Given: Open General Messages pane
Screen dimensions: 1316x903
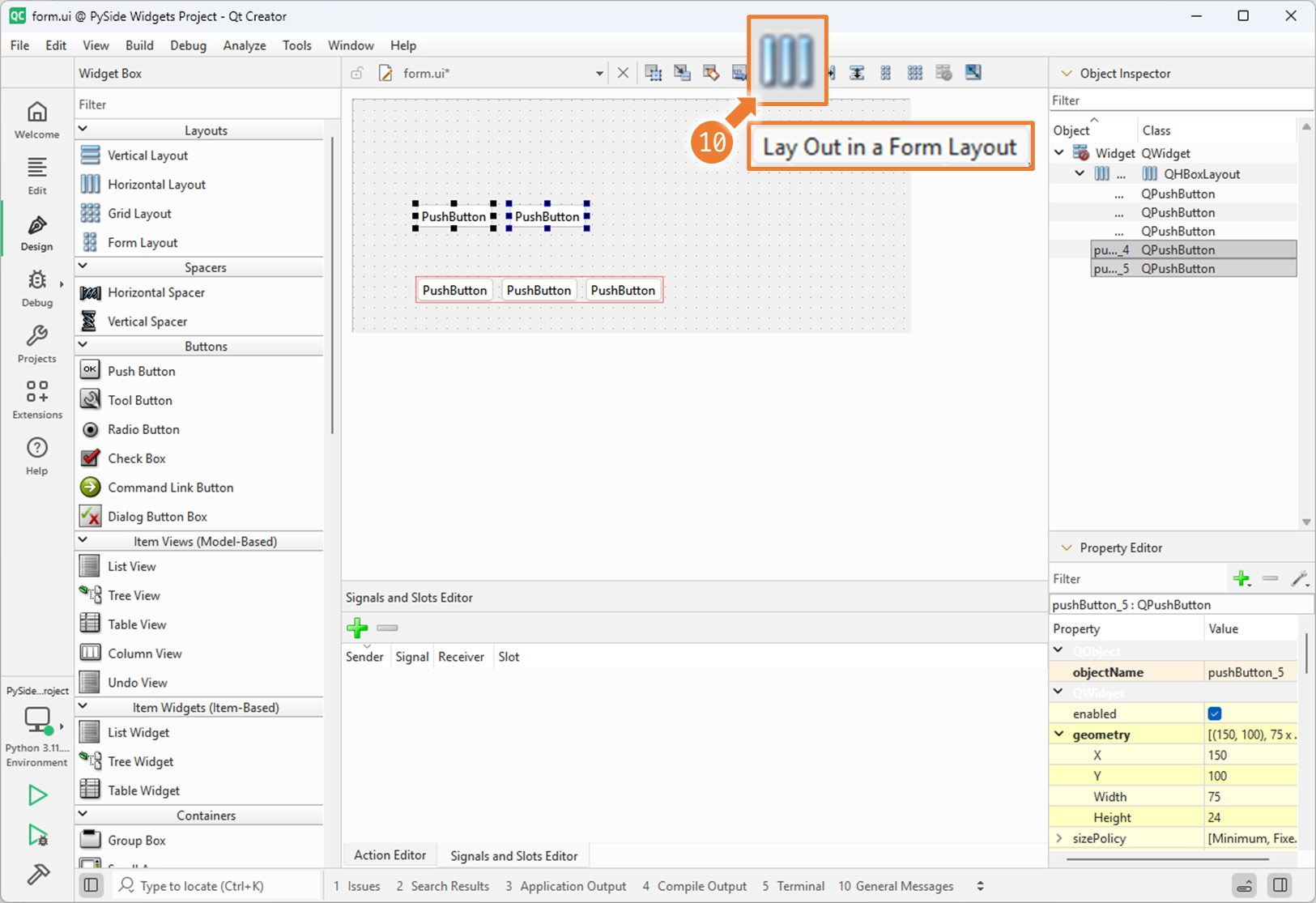Looking at the screenshot, I should [x=896, y=886].
